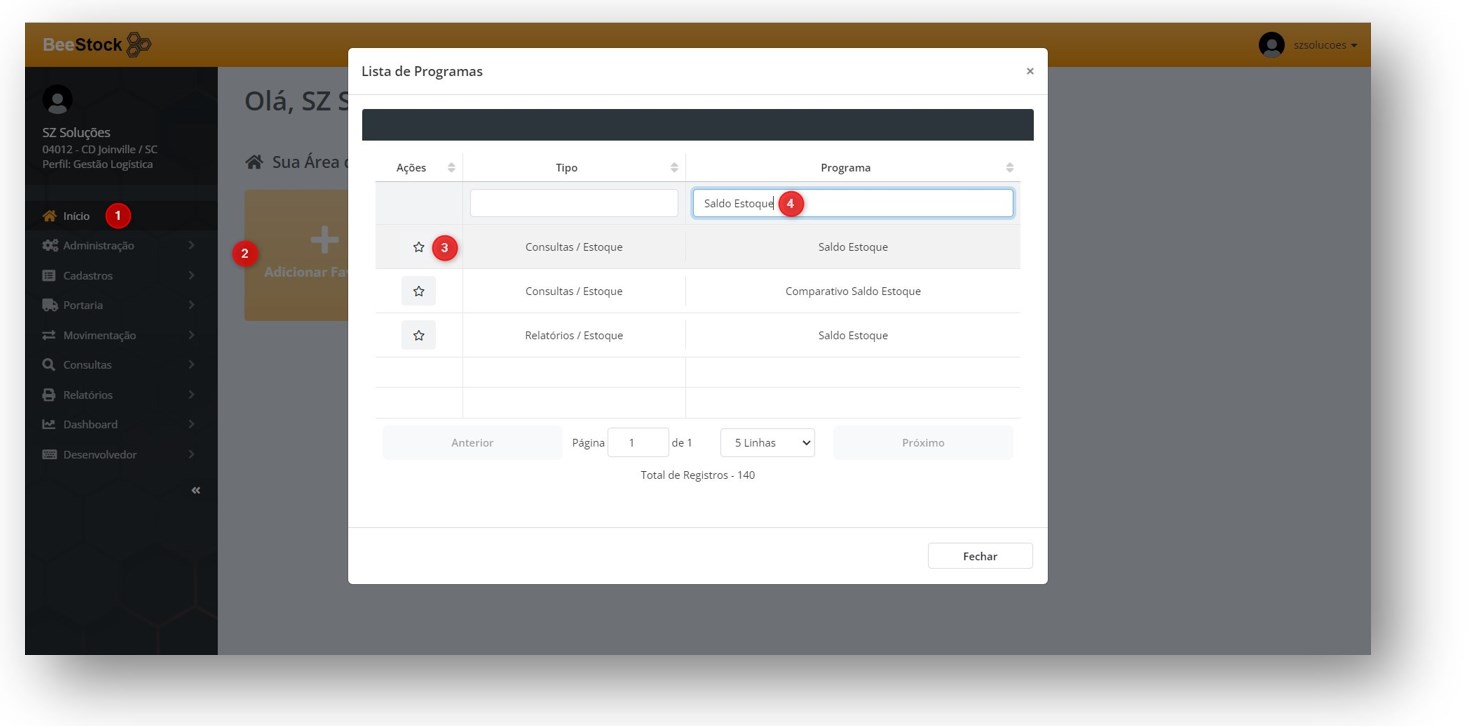Favorite the Comparativo Saldo Estoque program

418,291
